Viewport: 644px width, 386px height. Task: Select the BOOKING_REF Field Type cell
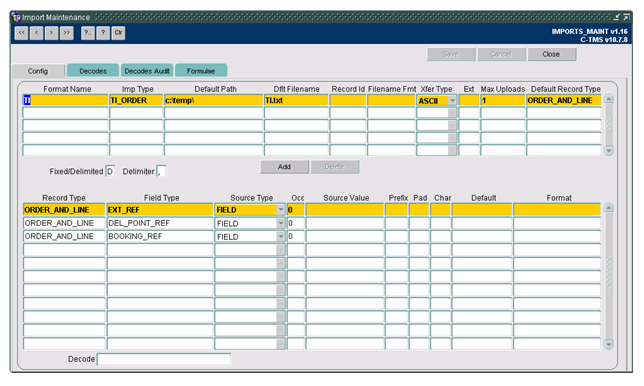click(160, 236)
